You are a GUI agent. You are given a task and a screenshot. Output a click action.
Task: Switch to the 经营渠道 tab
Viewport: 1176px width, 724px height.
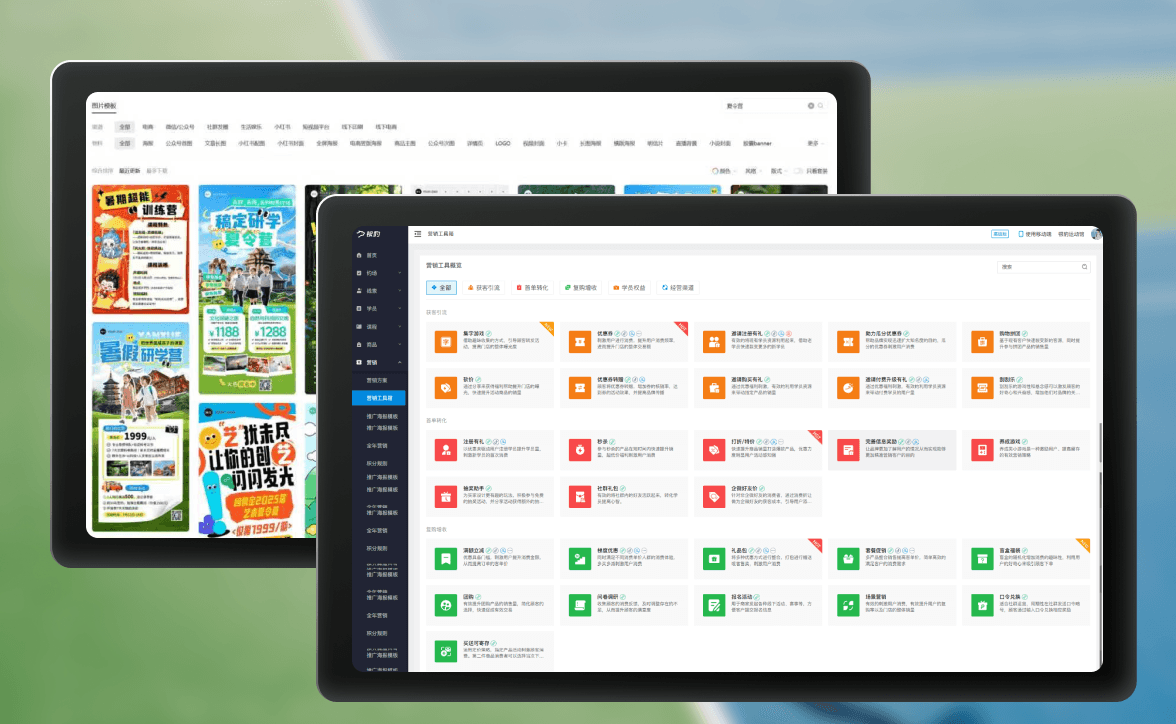(x=678, y=287)
